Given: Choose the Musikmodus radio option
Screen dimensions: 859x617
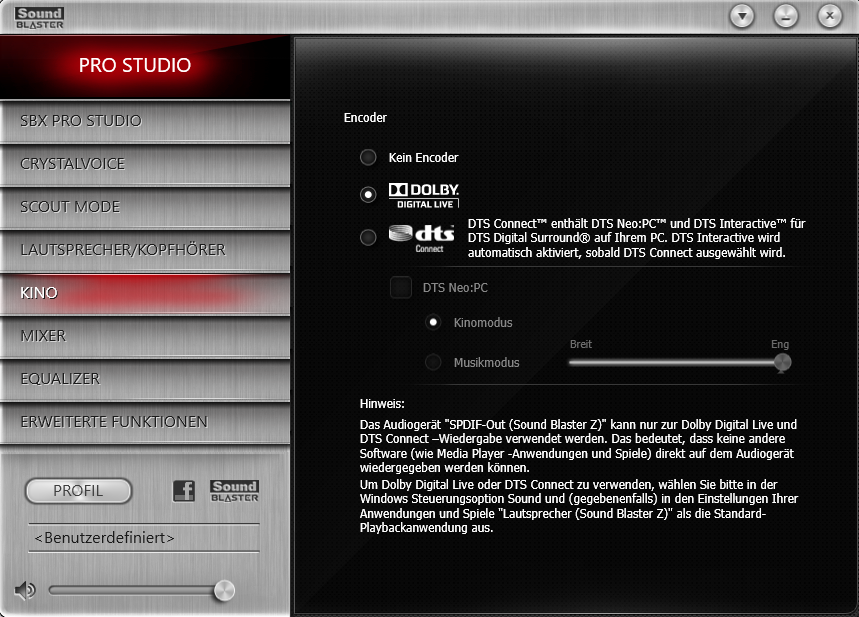Looking at the screenshot, I should coord(433,362).
